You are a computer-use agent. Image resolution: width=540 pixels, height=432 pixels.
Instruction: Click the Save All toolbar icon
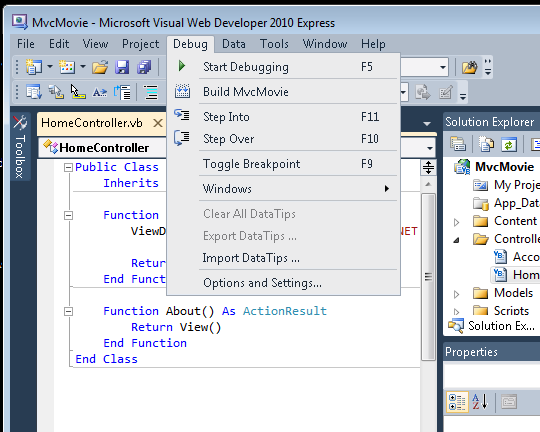coord(144,67)
